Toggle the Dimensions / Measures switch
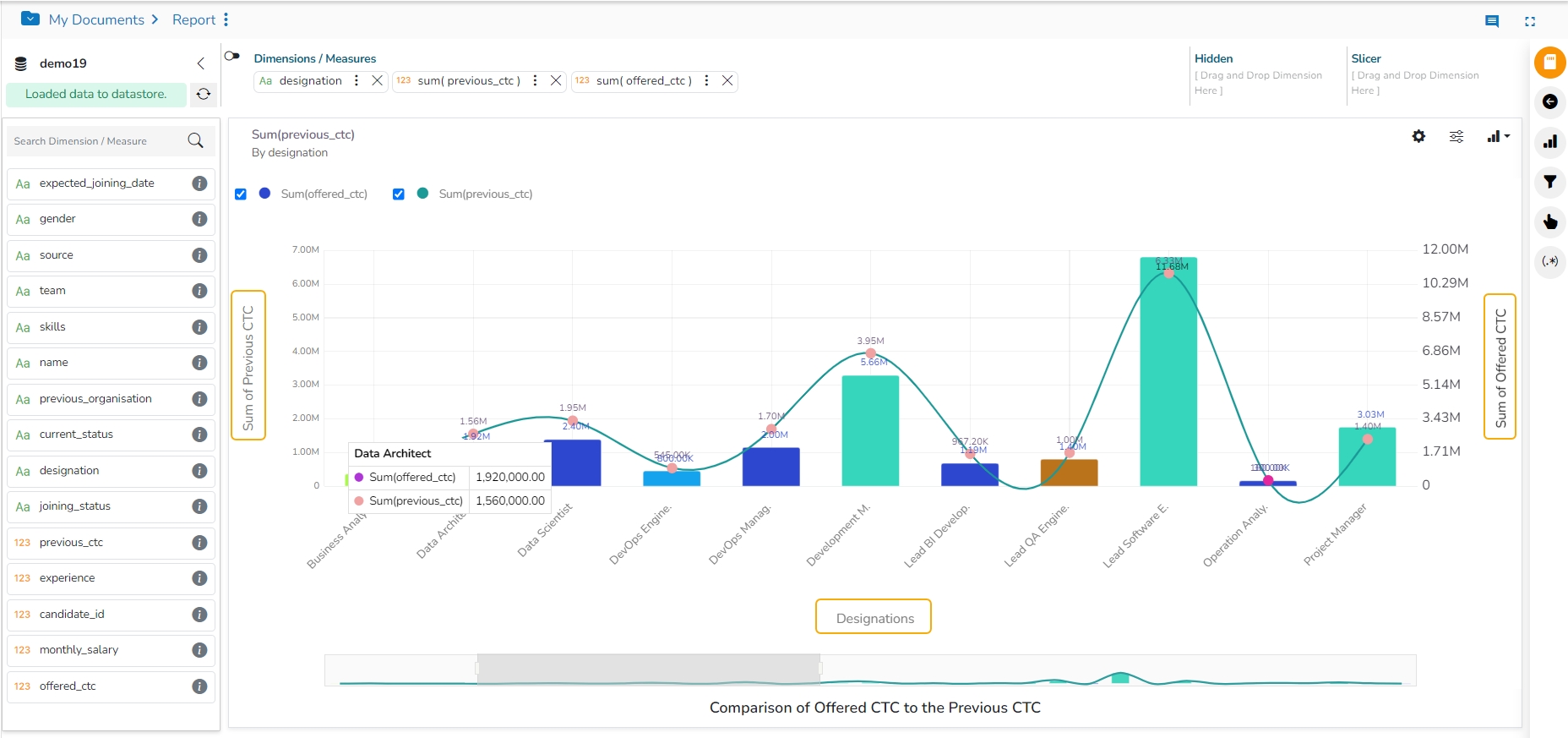Viewport: 1568px width, 738px height. click(232, 57)
